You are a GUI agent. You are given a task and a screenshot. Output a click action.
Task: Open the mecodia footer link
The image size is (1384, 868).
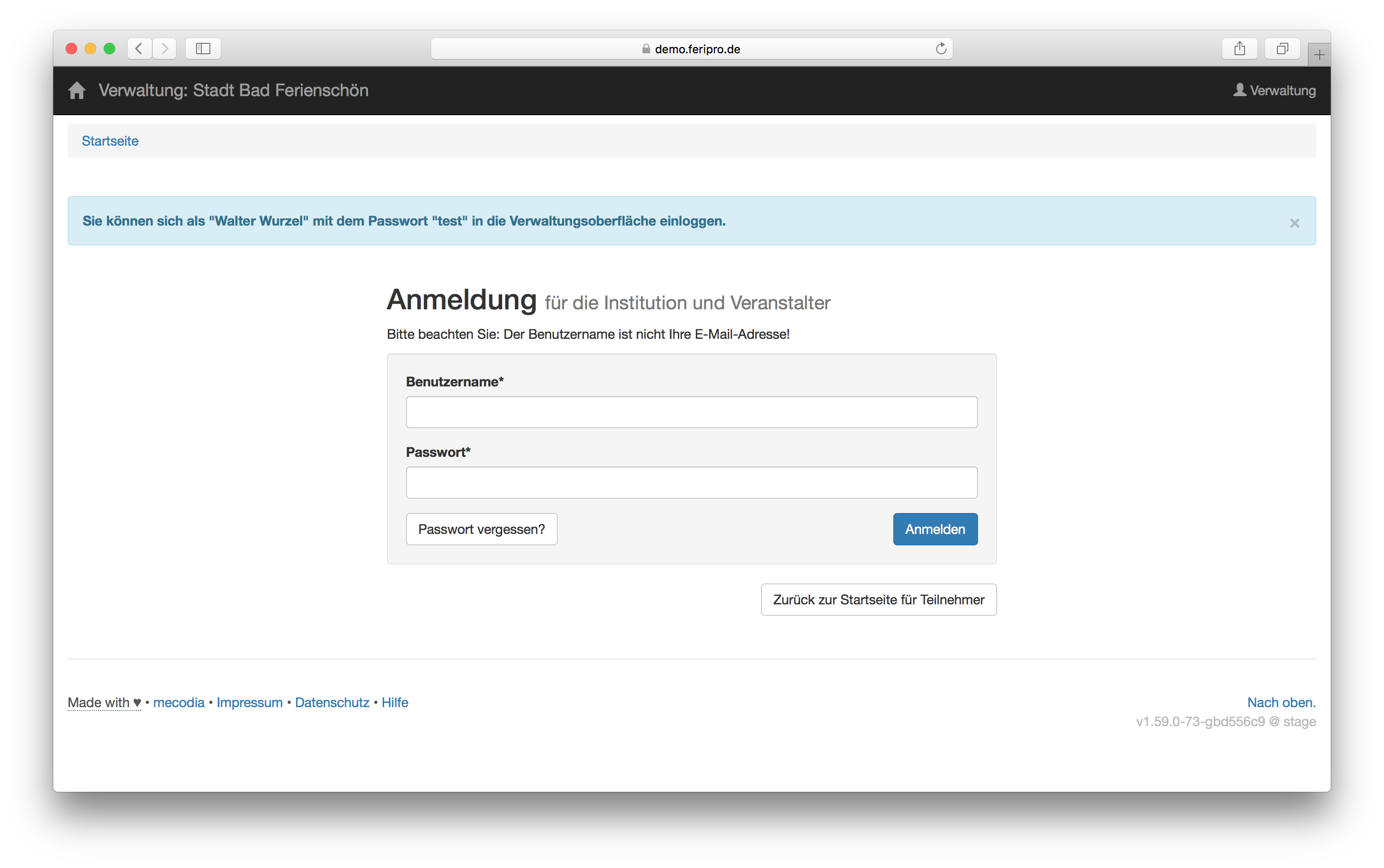[178, 703]
